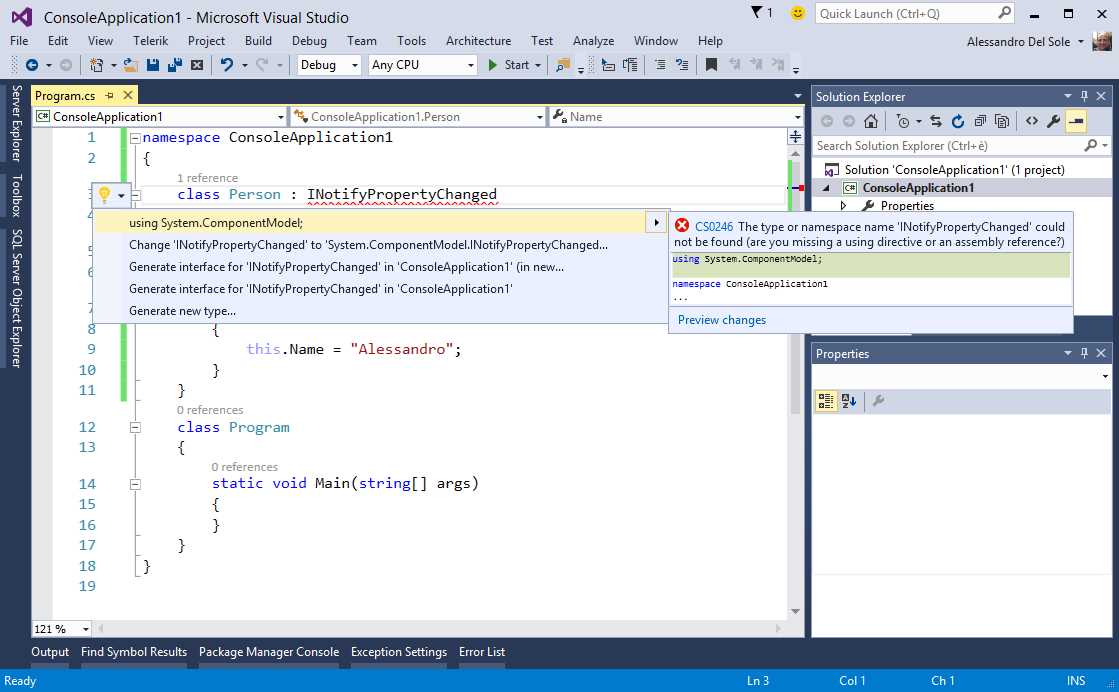Collapse all items in Solution Explorer
The image size is (1119, 692).
point(979,120)
